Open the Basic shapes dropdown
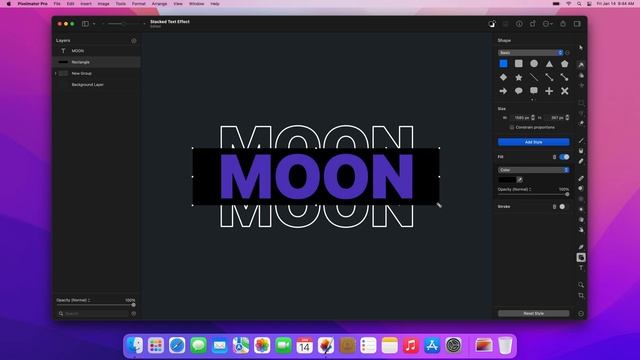This screenshot has width=640, height=360. [531, 53]
